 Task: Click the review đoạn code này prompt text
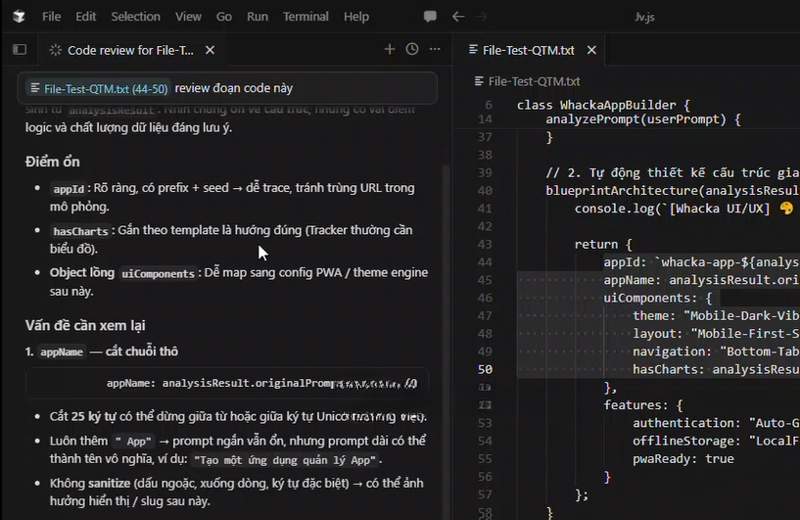234,88
